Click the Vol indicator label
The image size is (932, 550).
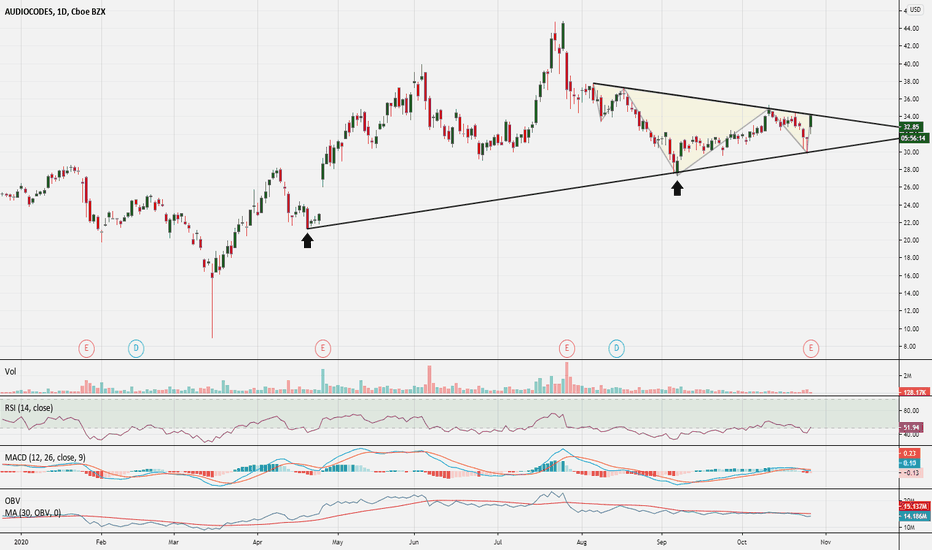coord(10,372)
